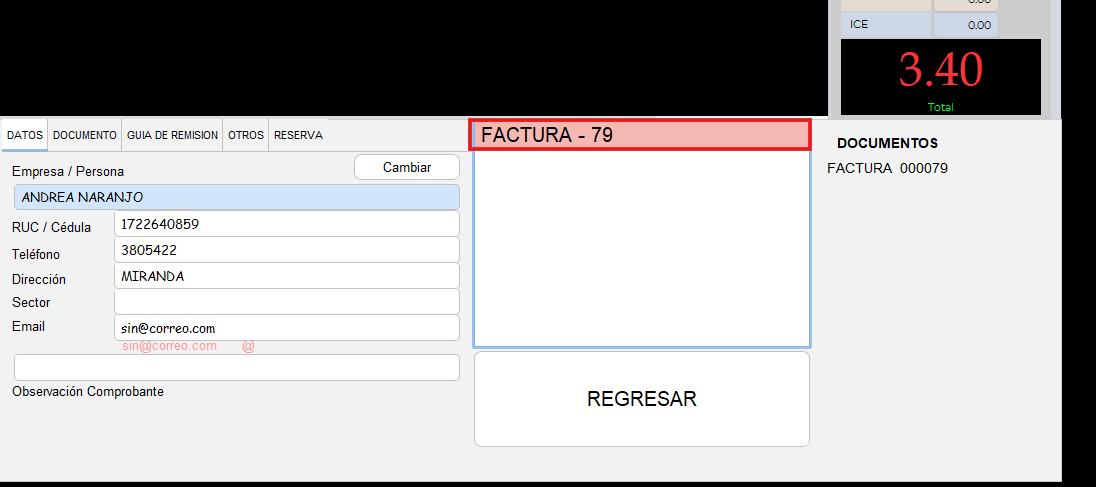This screenshot has width=1096, height=487.
Task: Select the GUIA DE REMISION tab
Action: [172, 135]
